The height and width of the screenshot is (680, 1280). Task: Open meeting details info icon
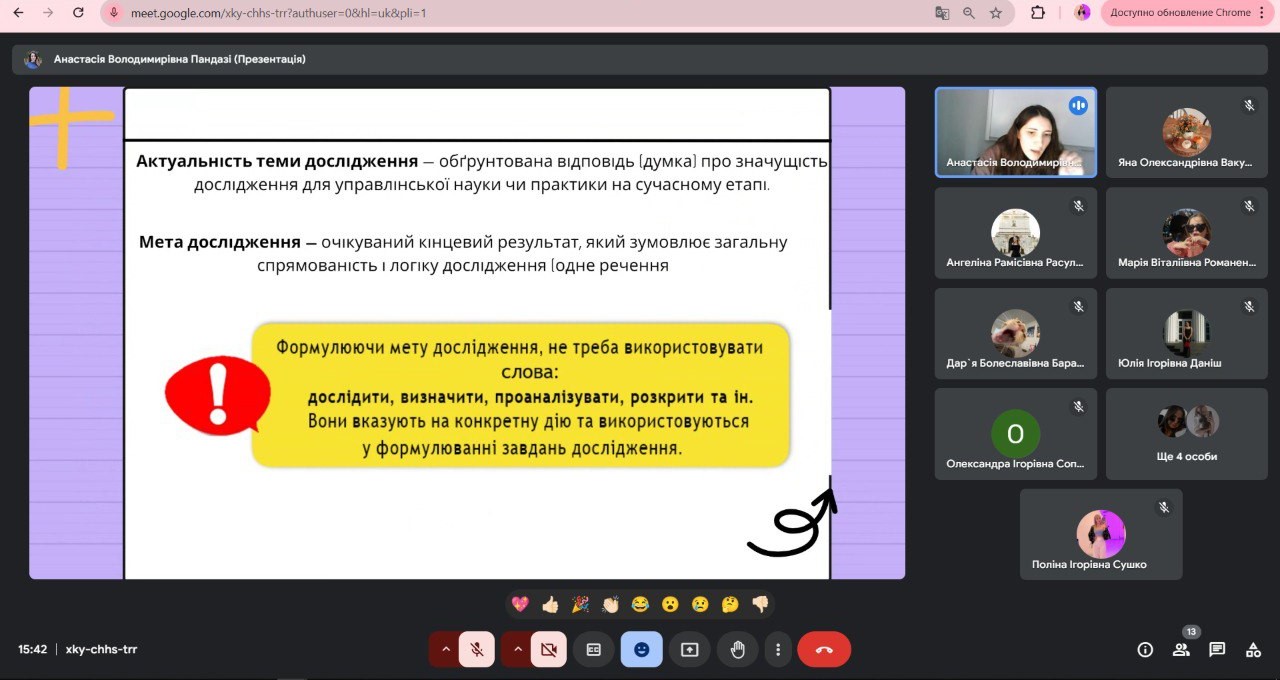coord(1145,650)
